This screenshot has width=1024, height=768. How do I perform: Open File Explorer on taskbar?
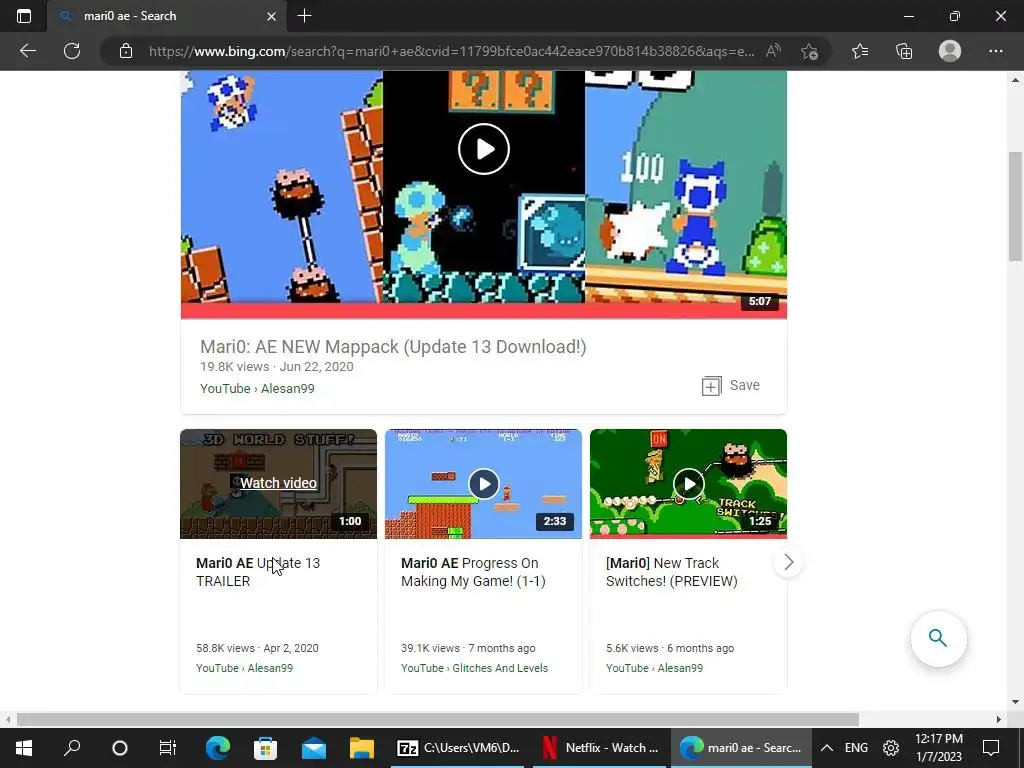point(361,748)
